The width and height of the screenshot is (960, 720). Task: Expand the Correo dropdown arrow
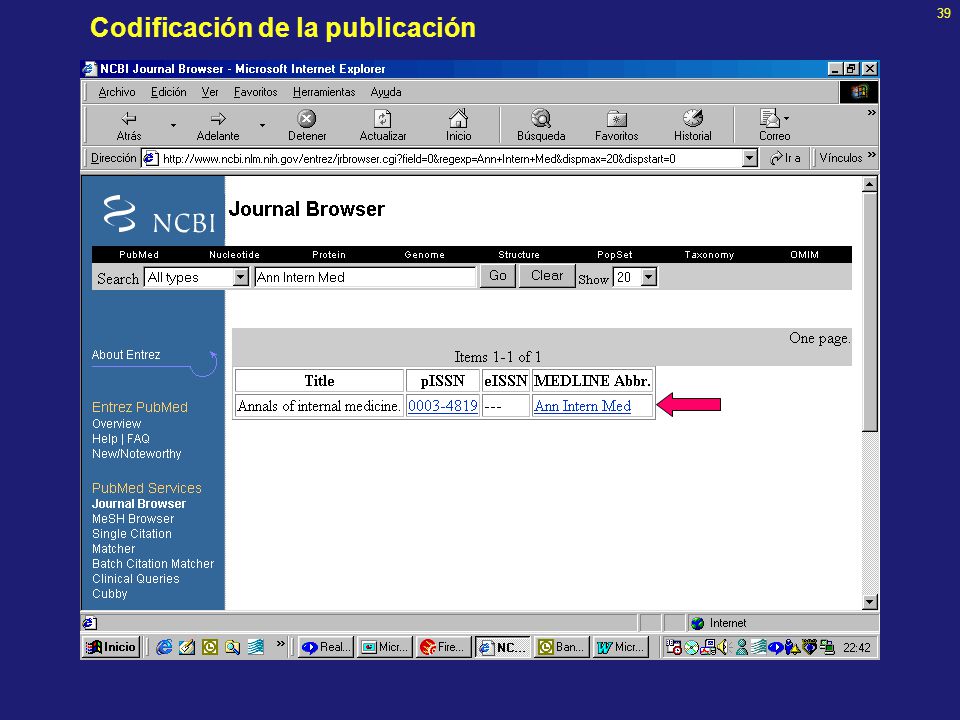(787, 118)
